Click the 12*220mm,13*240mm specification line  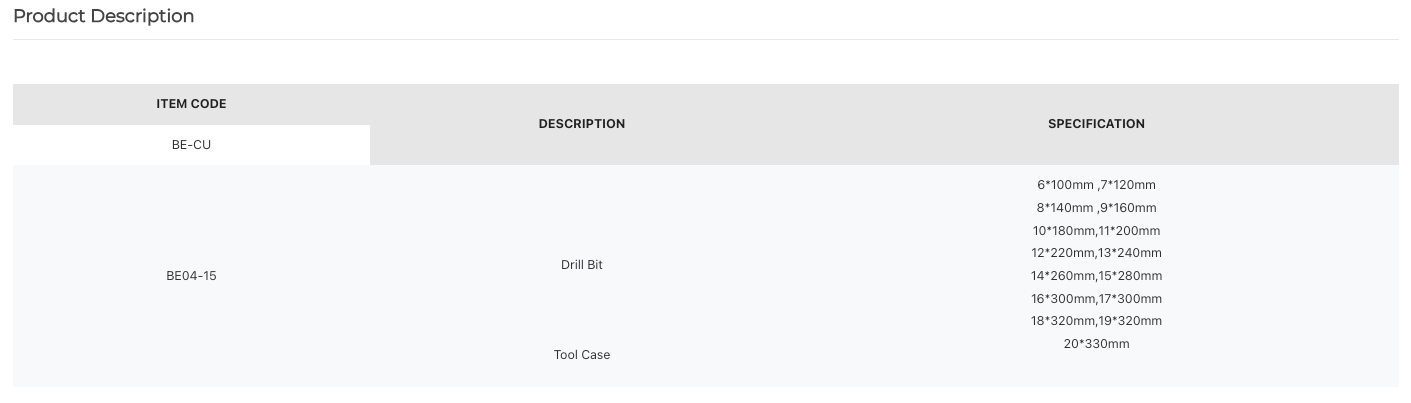tap(1096, 253)
